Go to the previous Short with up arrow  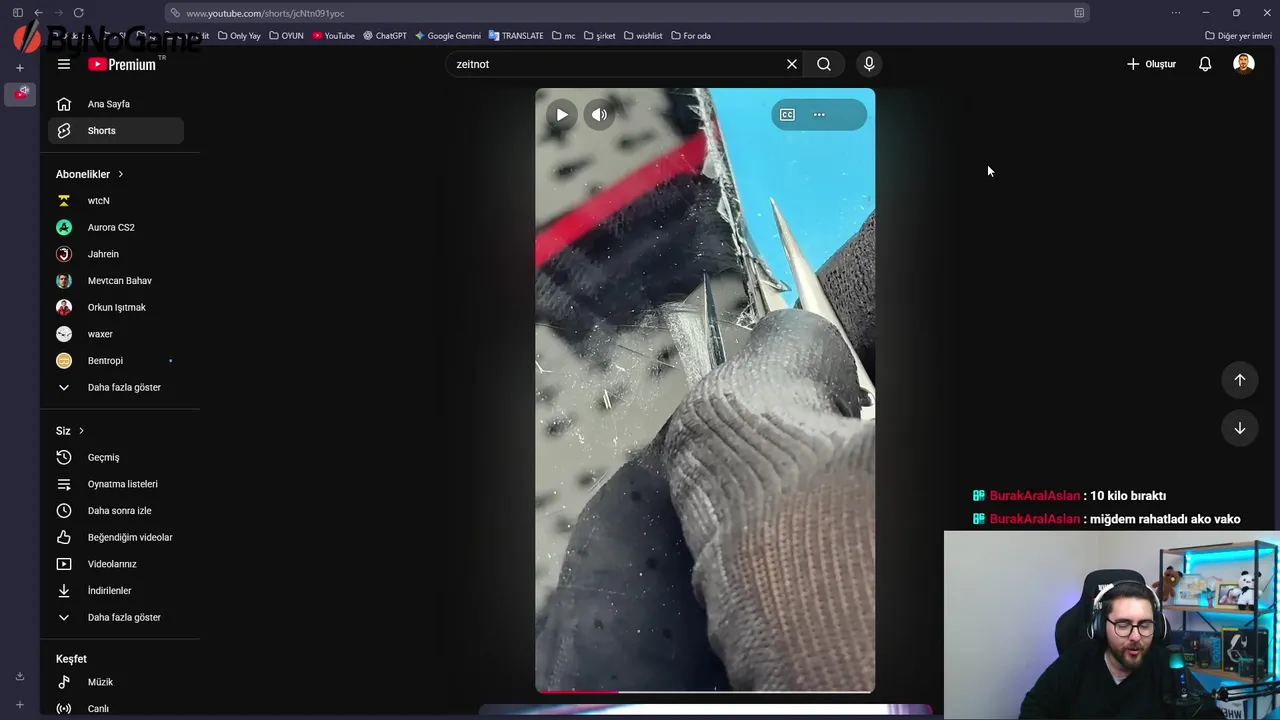(1240, 380)
